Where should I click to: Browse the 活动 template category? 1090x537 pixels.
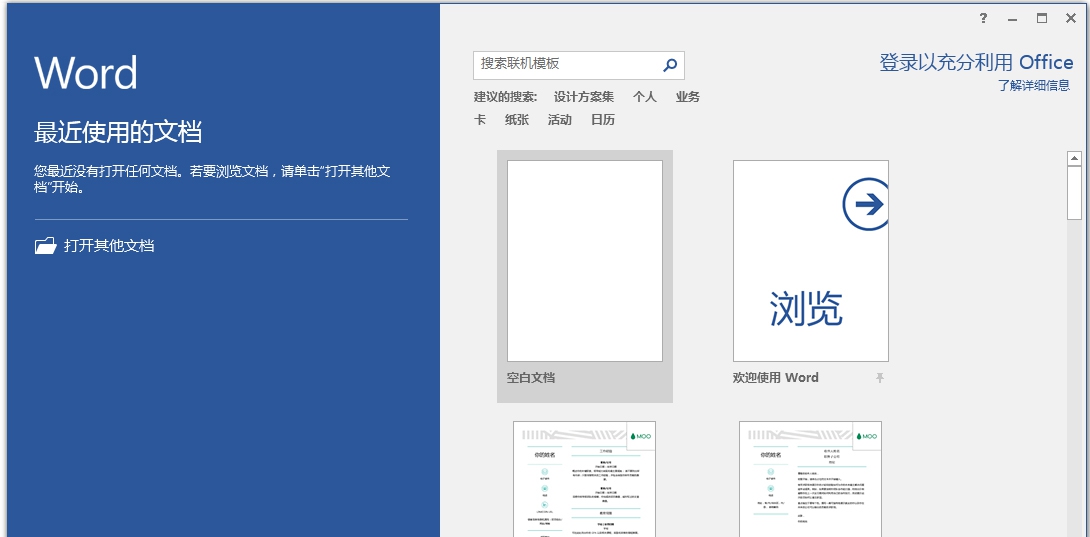560,120
